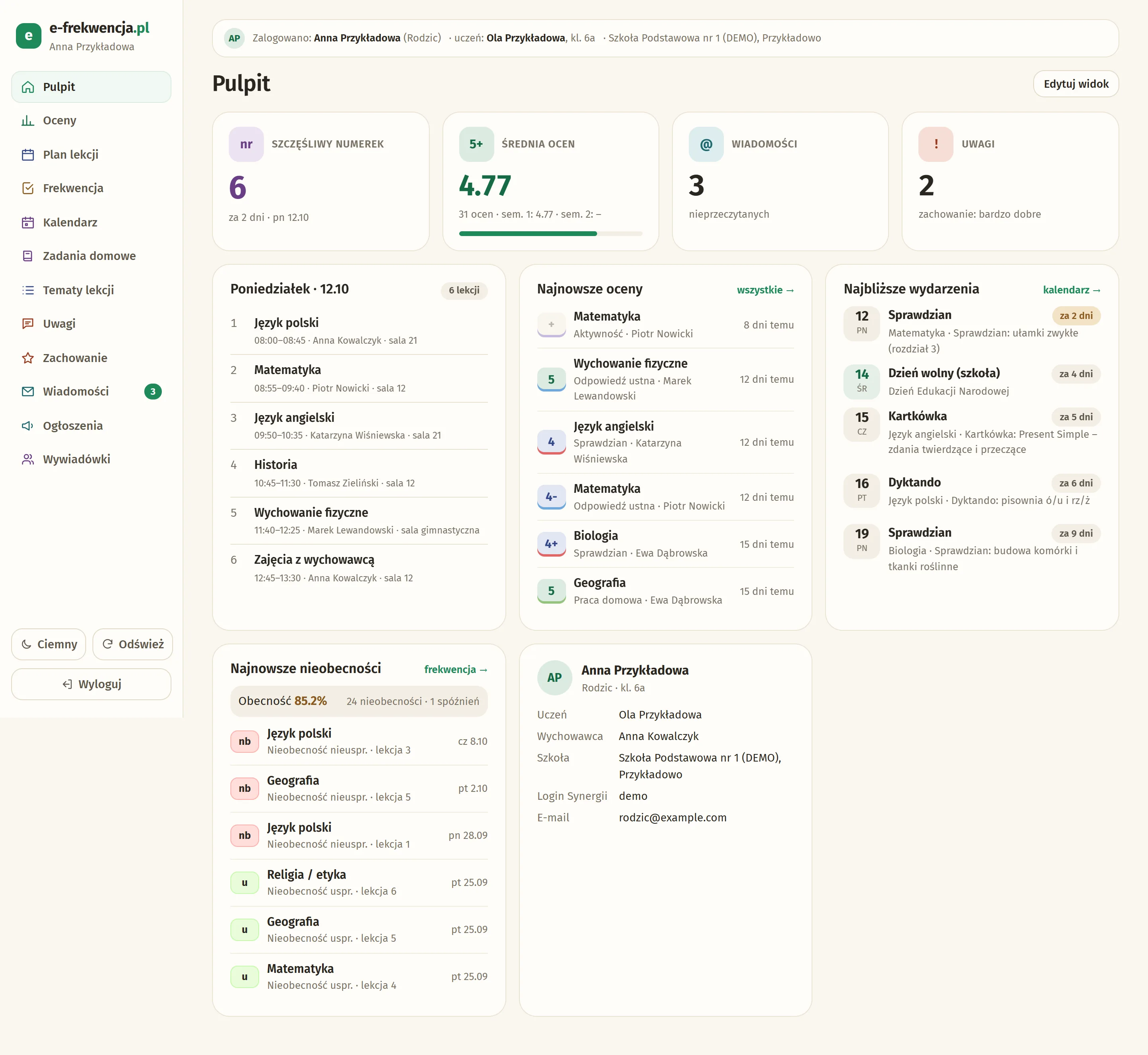Click the 6 lekcji badge

coord(464,291)
